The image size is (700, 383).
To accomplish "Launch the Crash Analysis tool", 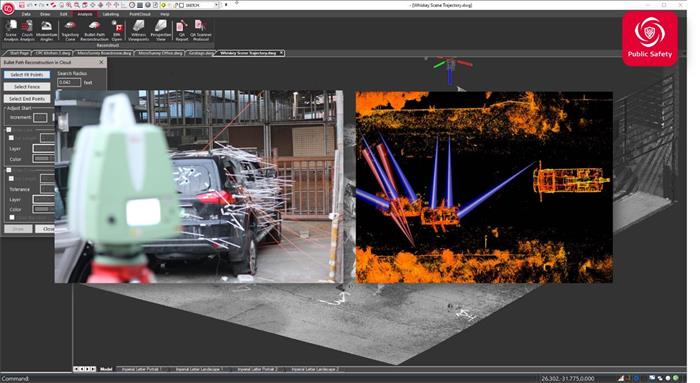I will [27, 30].
